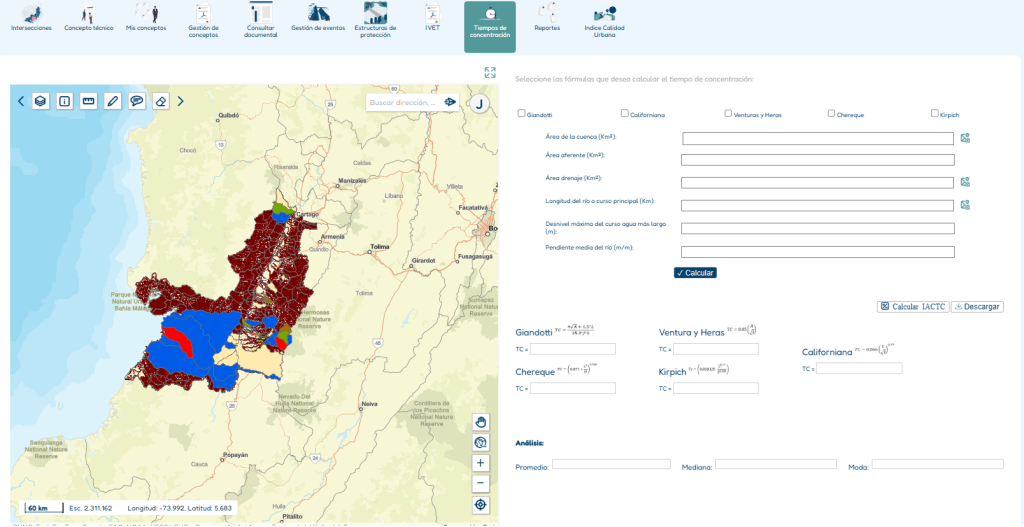Locate my position on the map

(x=481, y=505)
